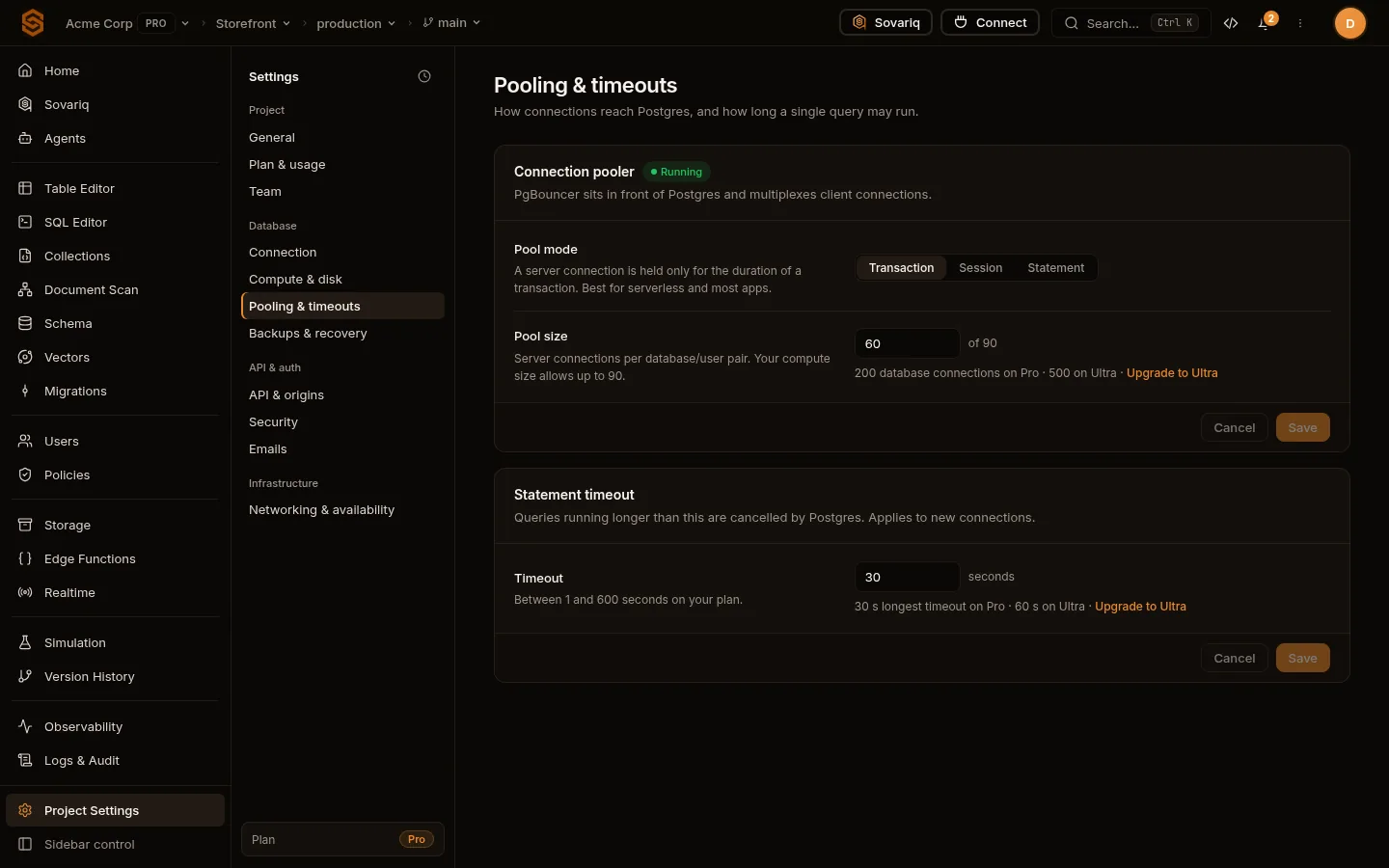Click the Plan Pro badge at sidebar bottom
The image size is (1389, 868).
[x=416, y=839]
